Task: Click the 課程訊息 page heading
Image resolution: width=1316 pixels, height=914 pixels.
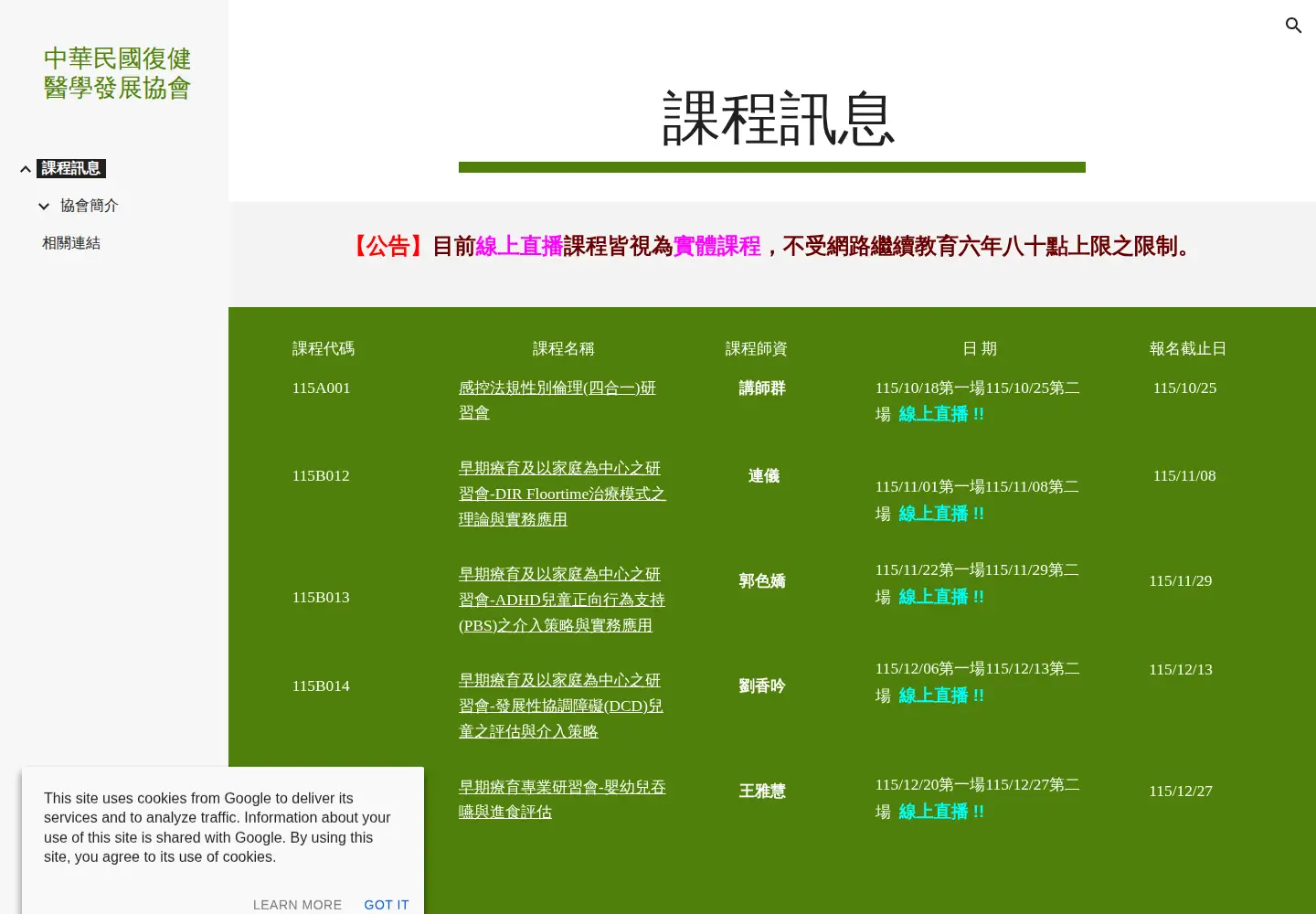Action: click(778, 119)
